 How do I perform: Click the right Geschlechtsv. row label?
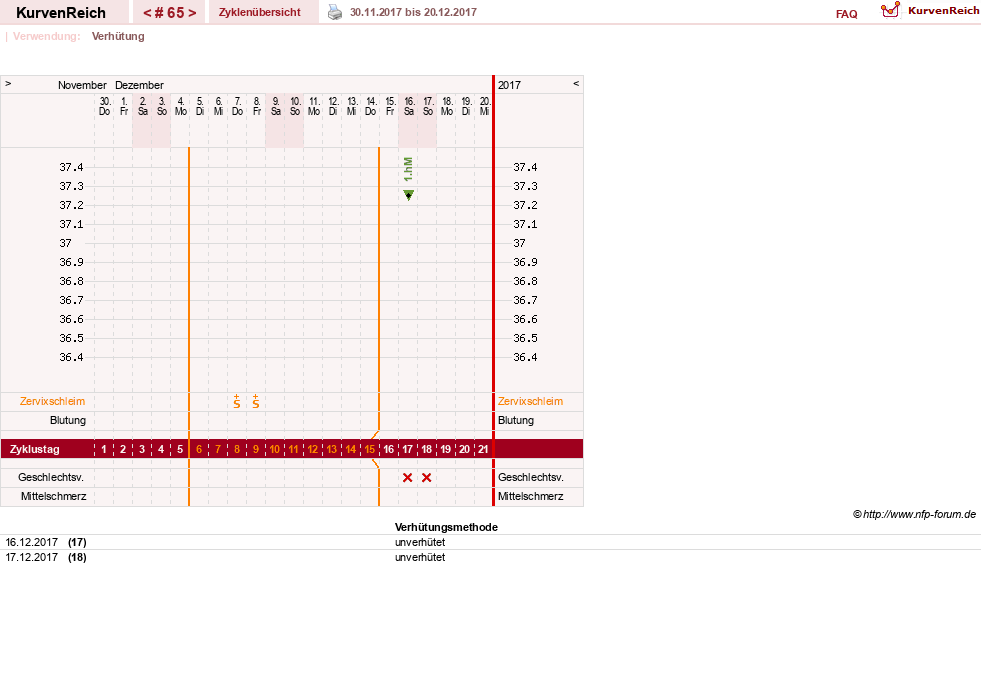(x=531, y=477)
